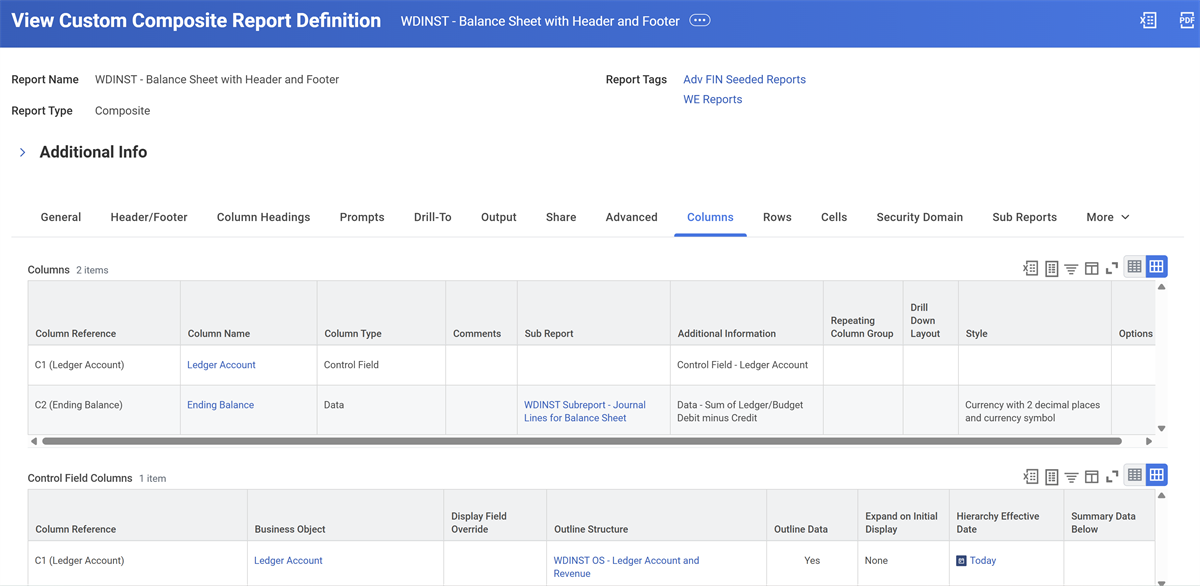Click the Columns grid horizontal scrollbar
1200x586 pixels.
click(581, 441)
